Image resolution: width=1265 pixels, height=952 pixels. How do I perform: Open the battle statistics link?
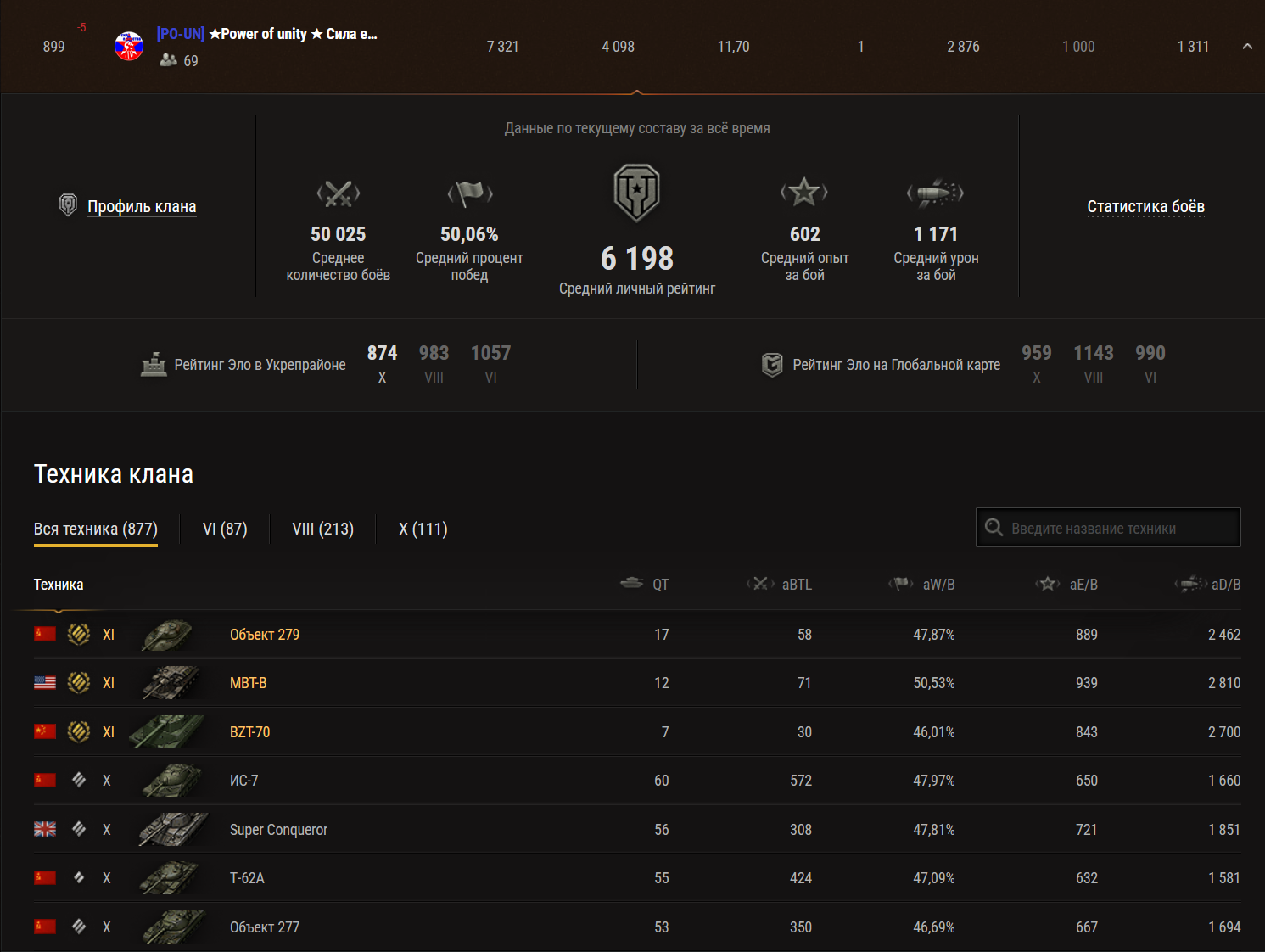pos(1145,206)
